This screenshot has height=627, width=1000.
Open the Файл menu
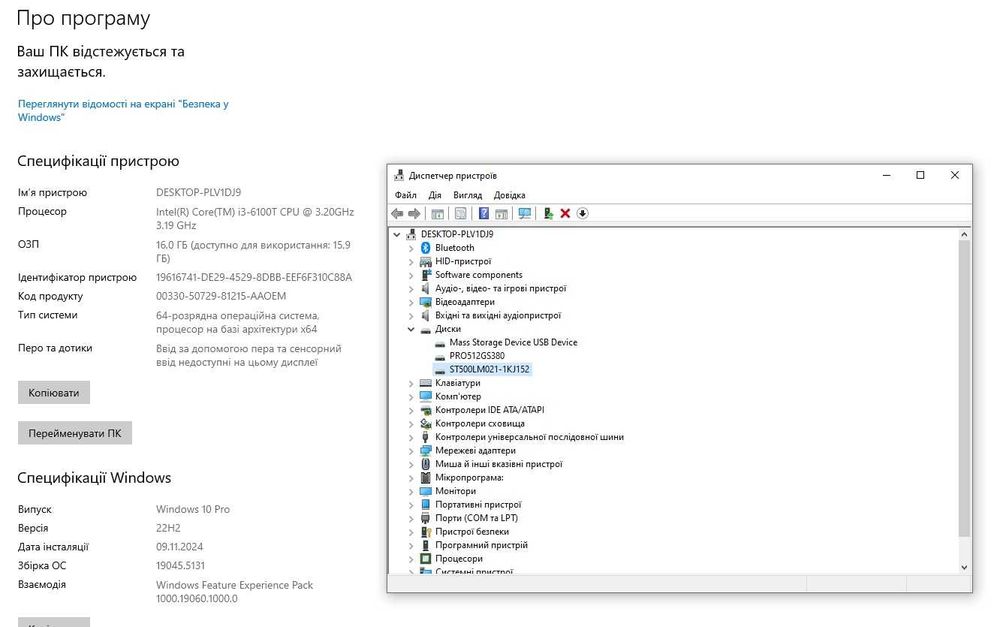click(406, 195)
